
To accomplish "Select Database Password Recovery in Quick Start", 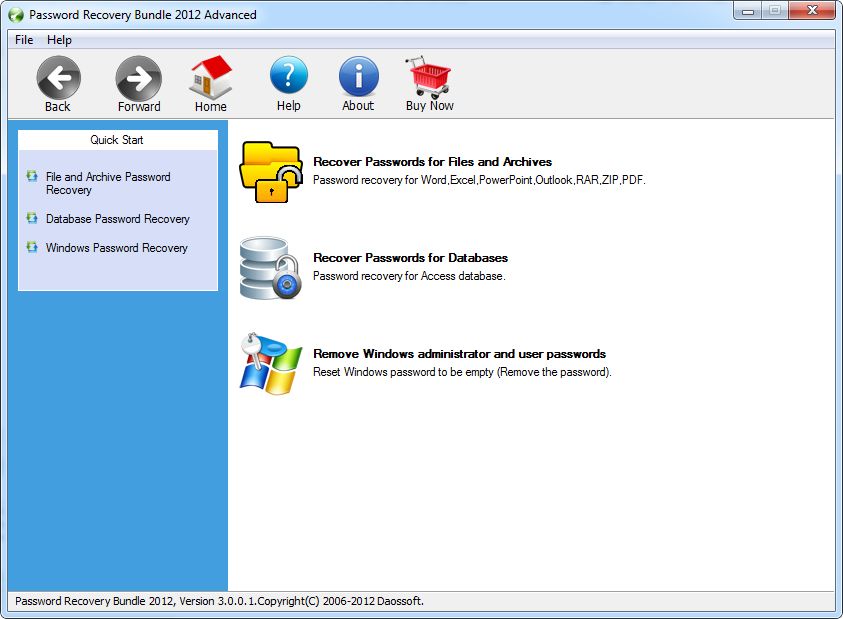I will click(117, 219).
